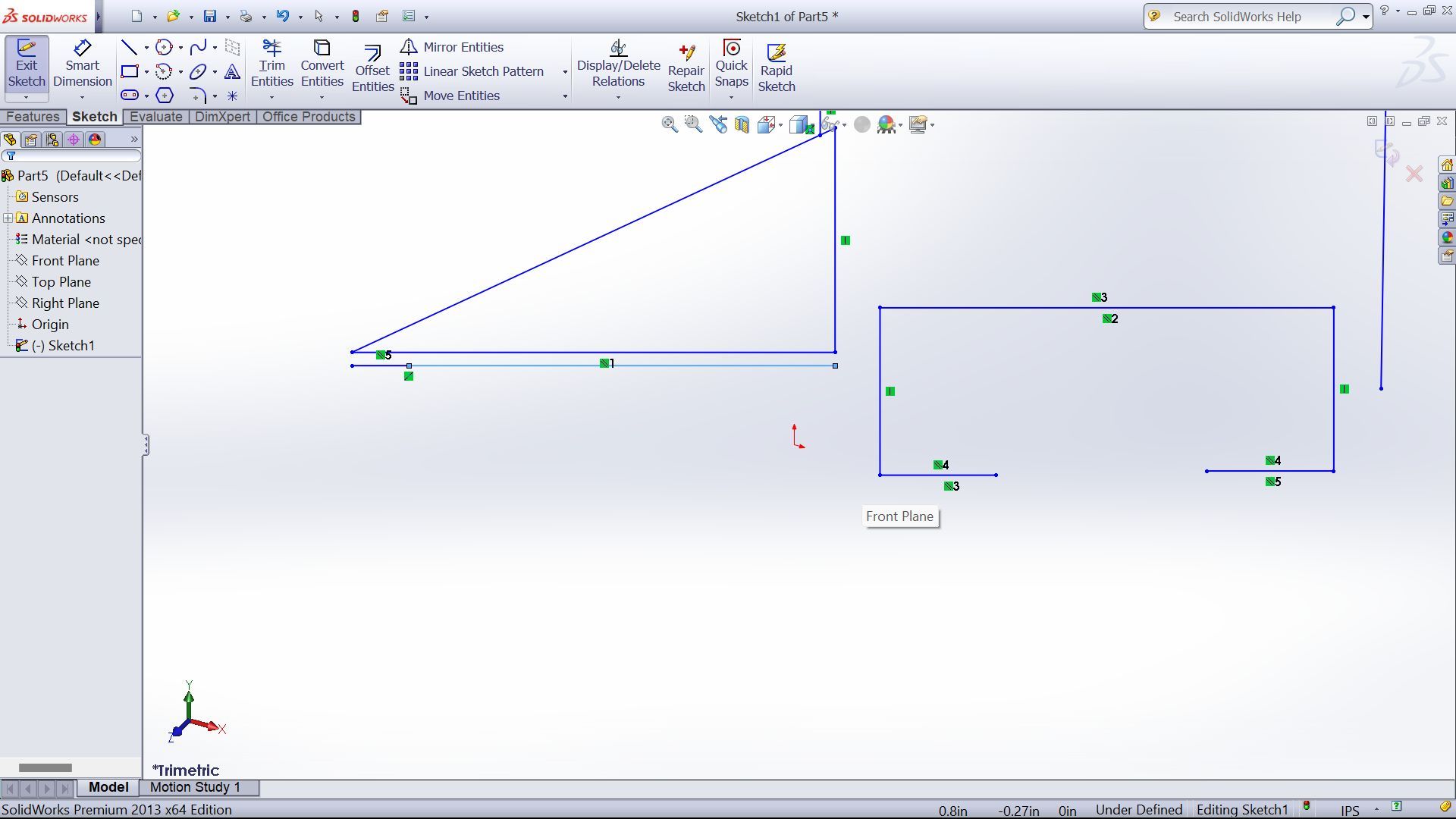The image size is (1456, 819).
Task: Toggle the Quick Snaps button
Action: (731, 67)
